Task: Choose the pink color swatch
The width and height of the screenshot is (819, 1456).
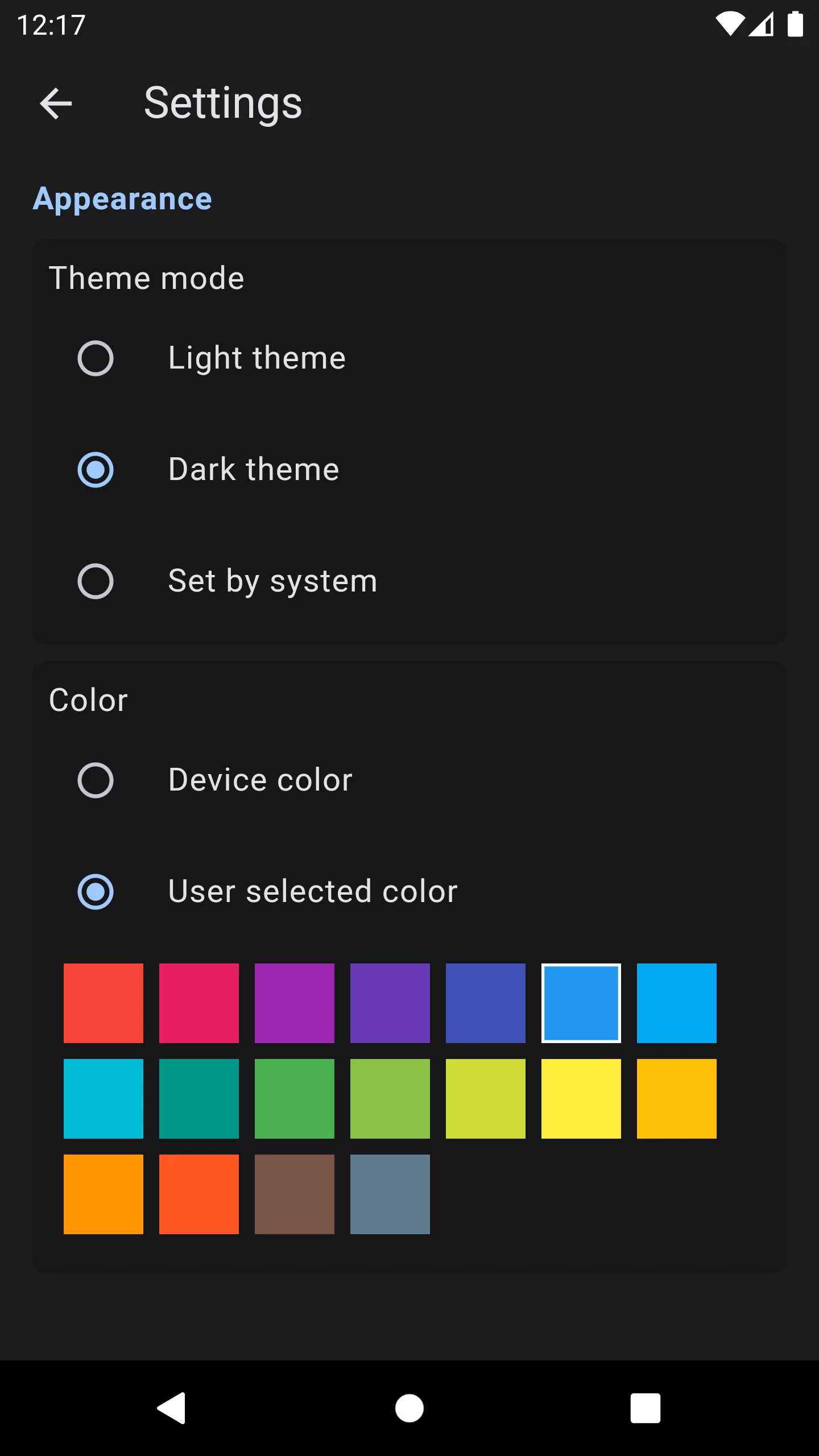Action: 199,1003
